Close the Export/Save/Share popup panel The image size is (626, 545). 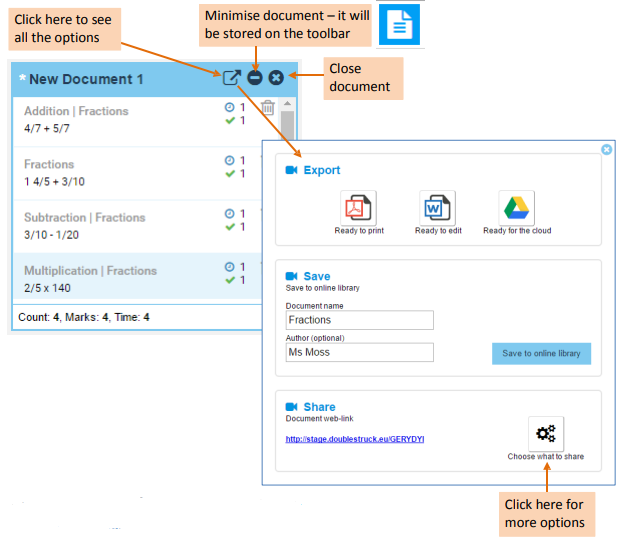(x=606, y=150)
